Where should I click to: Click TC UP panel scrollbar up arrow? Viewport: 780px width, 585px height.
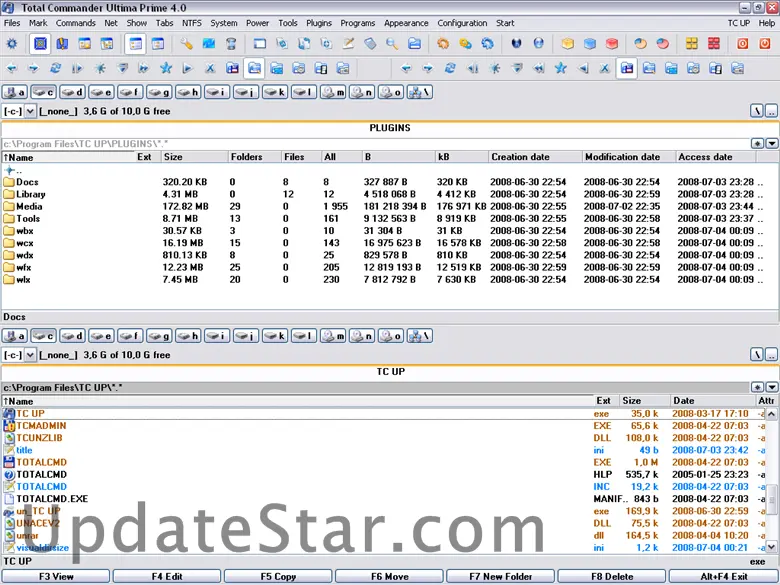[x=772, y=414]
